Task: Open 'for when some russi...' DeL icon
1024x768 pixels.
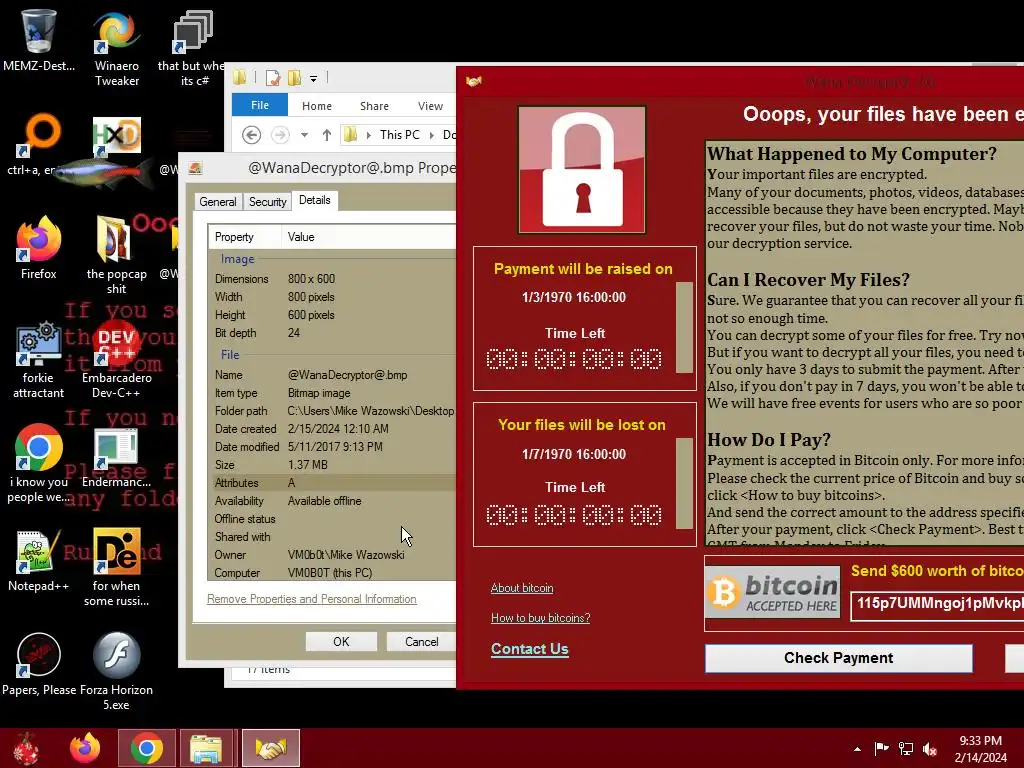Action: click(x=116, y=567)
